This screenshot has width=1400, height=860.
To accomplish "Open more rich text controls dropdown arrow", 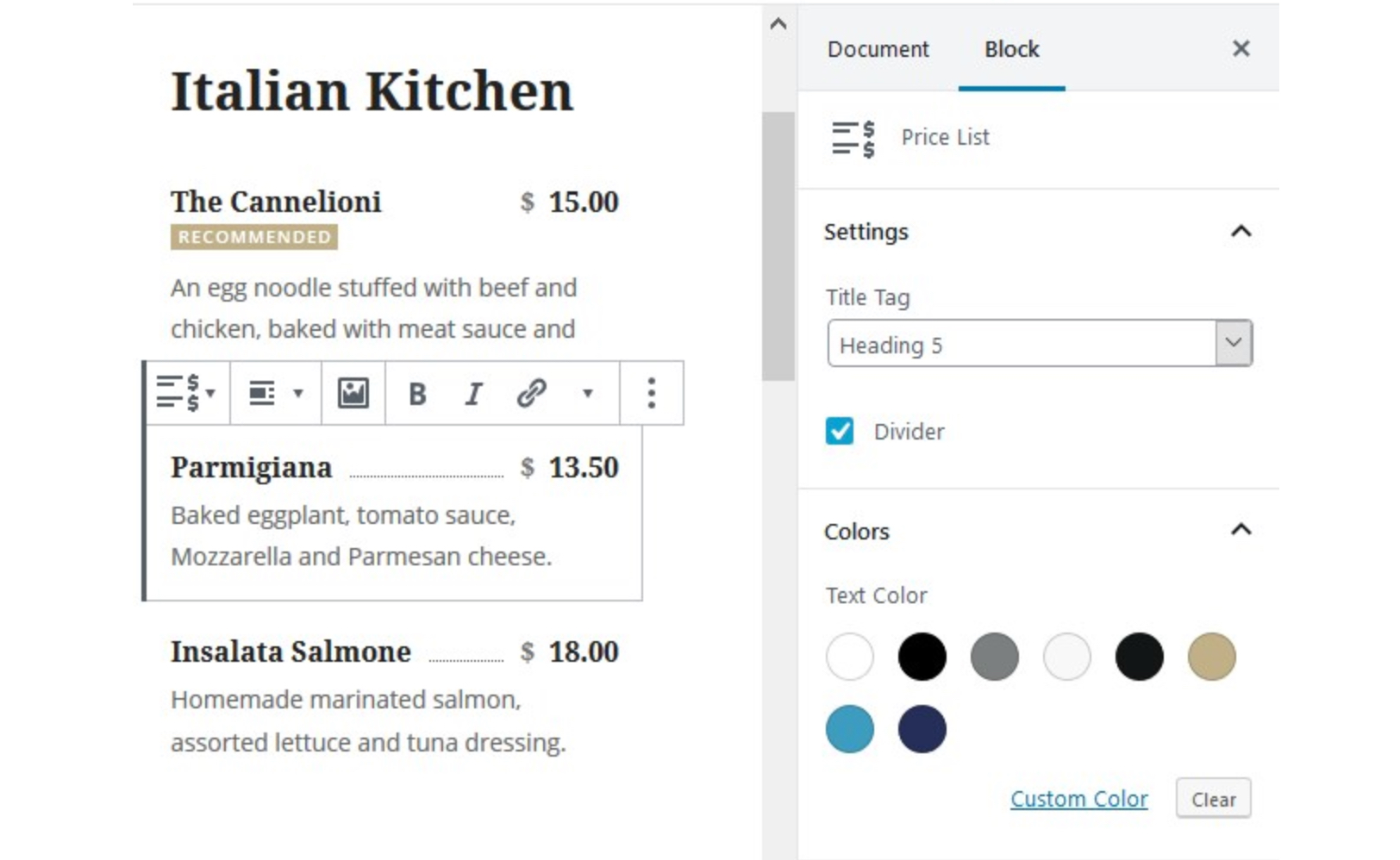I will (587, 394).
